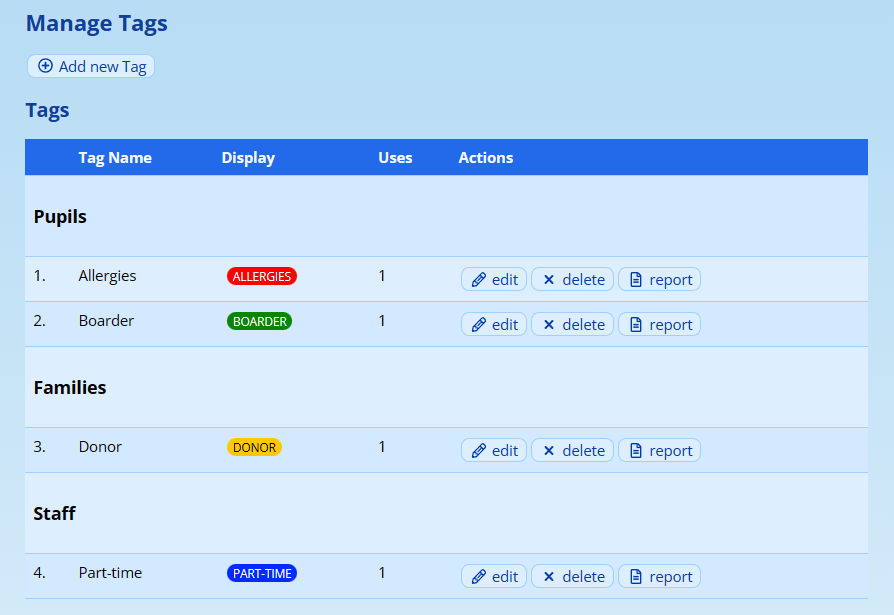This screenshot has height=615, width=894.
Task: Click the pencil icon in the Part-time row
Action: tap(478, 577)
